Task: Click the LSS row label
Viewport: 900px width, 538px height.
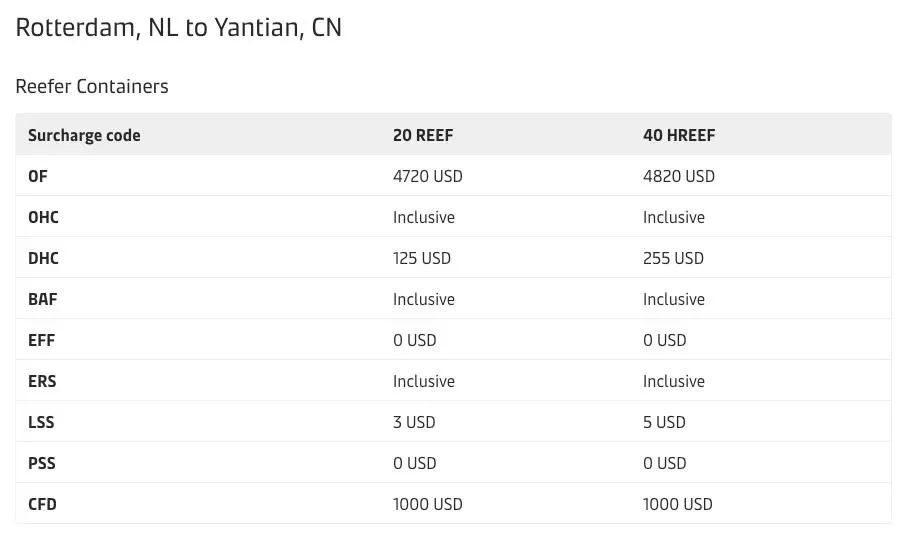Action: 41,422
